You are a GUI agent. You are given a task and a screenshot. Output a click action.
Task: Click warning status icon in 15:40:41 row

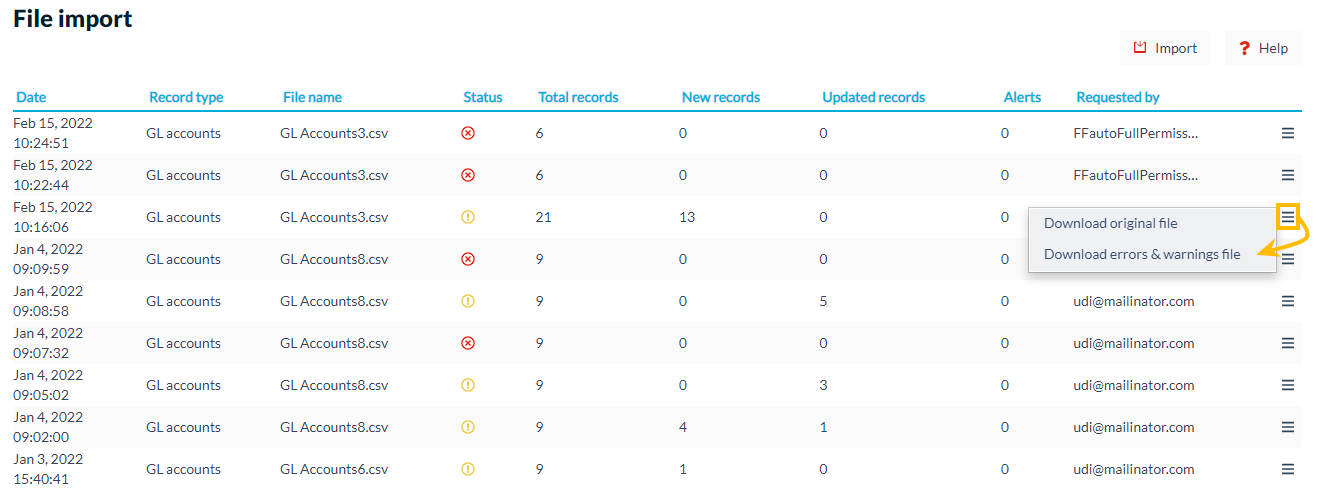pos(468,469)
